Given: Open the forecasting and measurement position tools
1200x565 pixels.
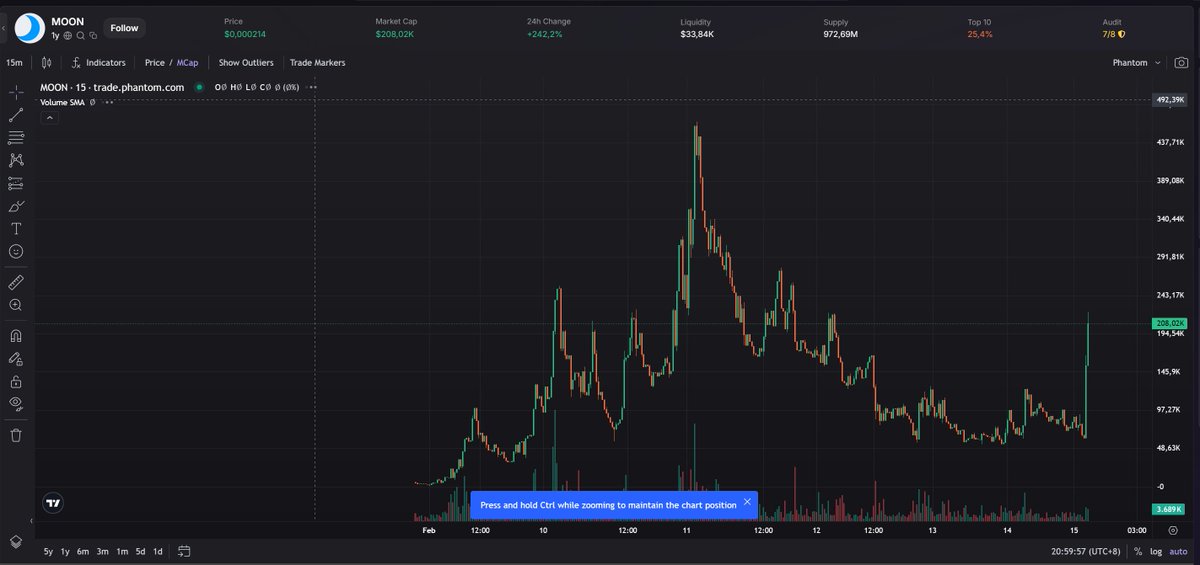Looking at the screenshot, I should (x=16, y=183).
